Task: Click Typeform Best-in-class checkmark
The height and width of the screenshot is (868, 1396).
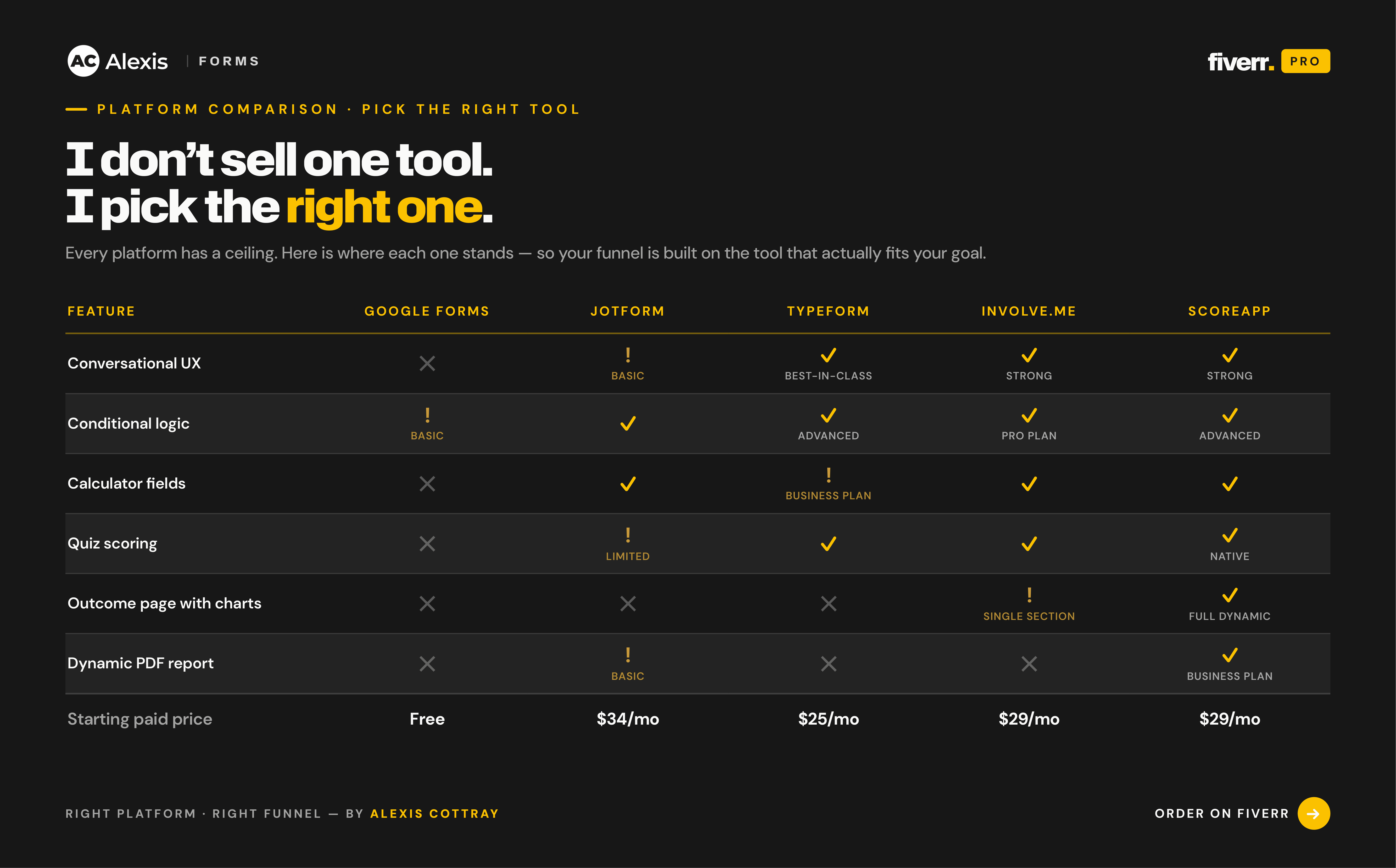Action: coord(828,355)
